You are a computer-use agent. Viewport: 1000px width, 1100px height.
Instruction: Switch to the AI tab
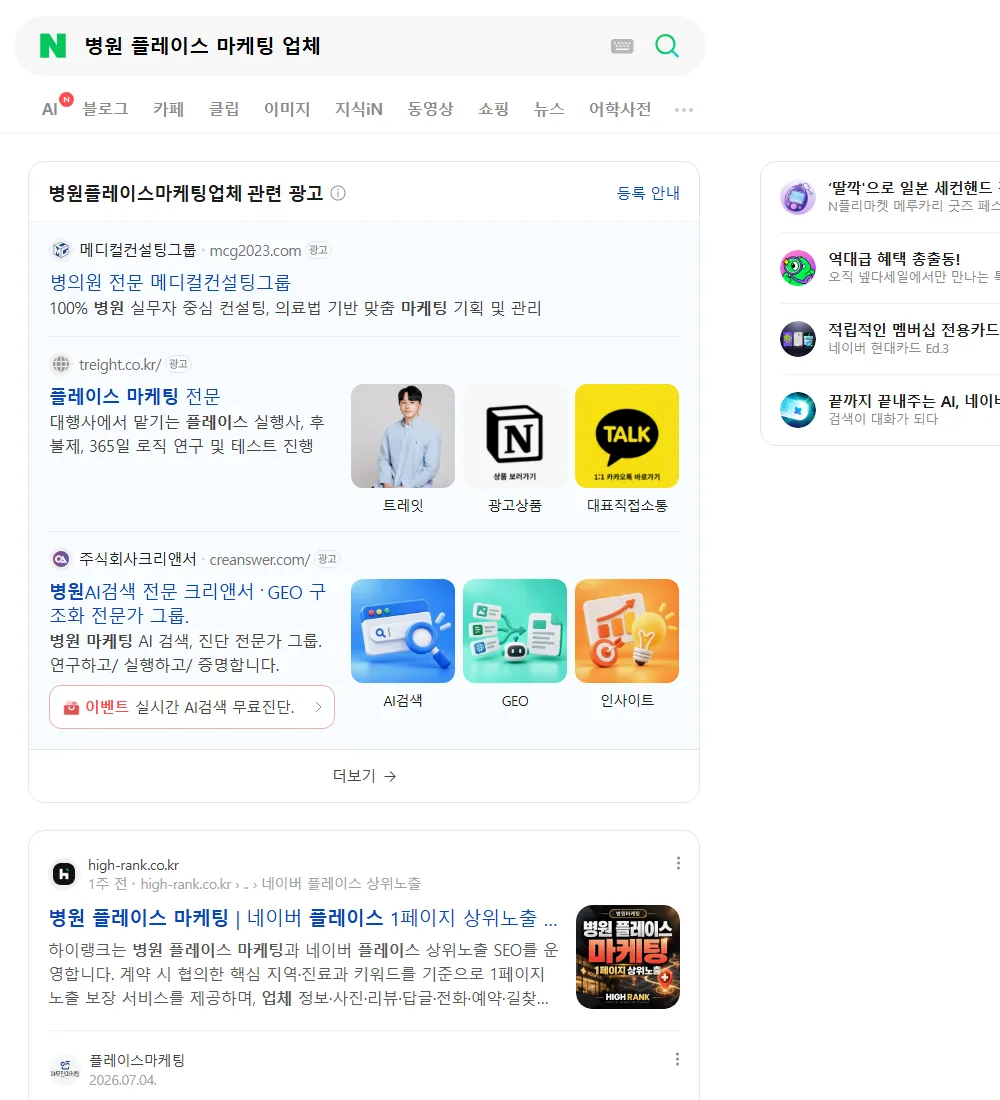[x=50, y=109]
